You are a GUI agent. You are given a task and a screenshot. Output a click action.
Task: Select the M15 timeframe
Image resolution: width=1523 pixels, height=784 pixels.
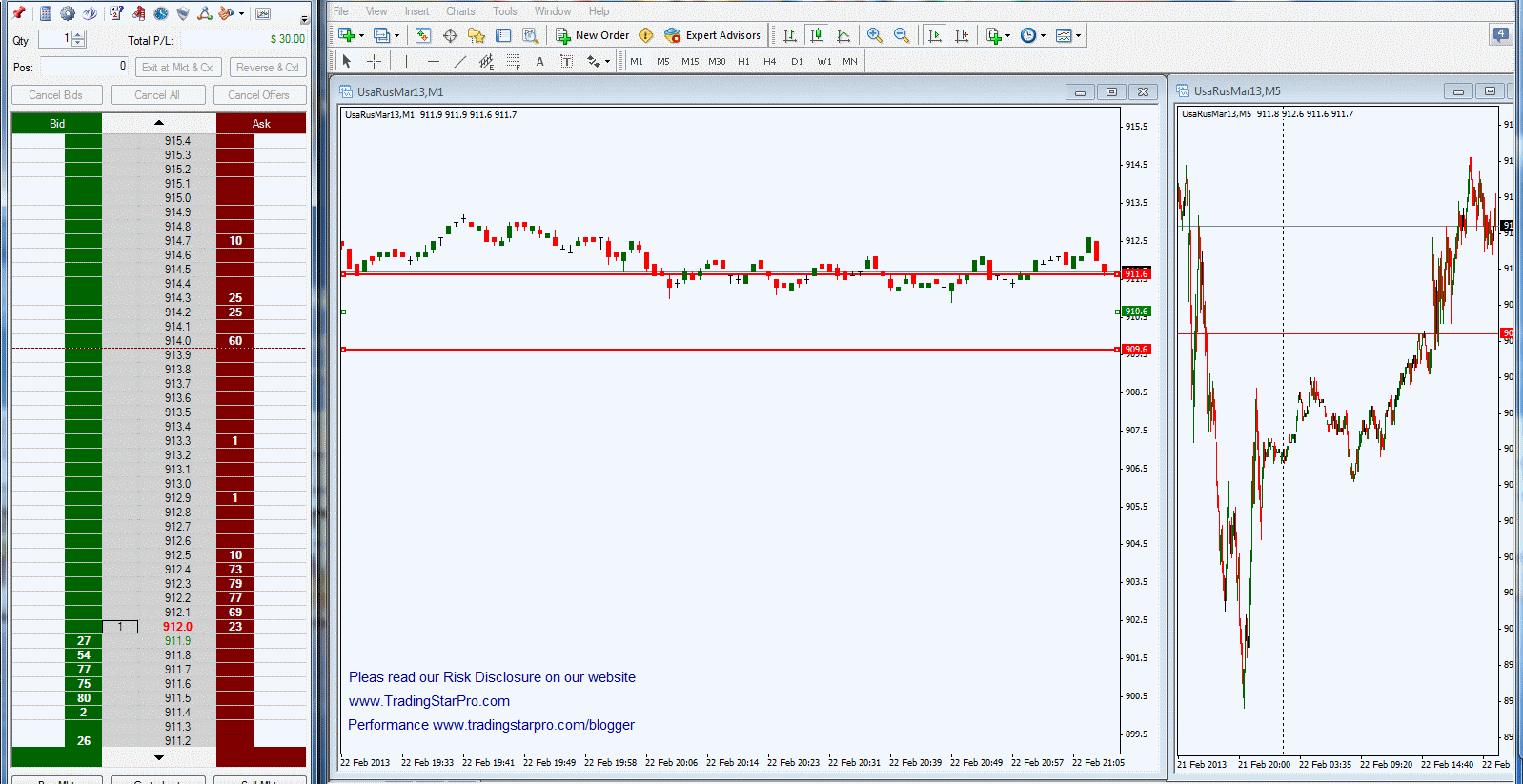point(690,61)
